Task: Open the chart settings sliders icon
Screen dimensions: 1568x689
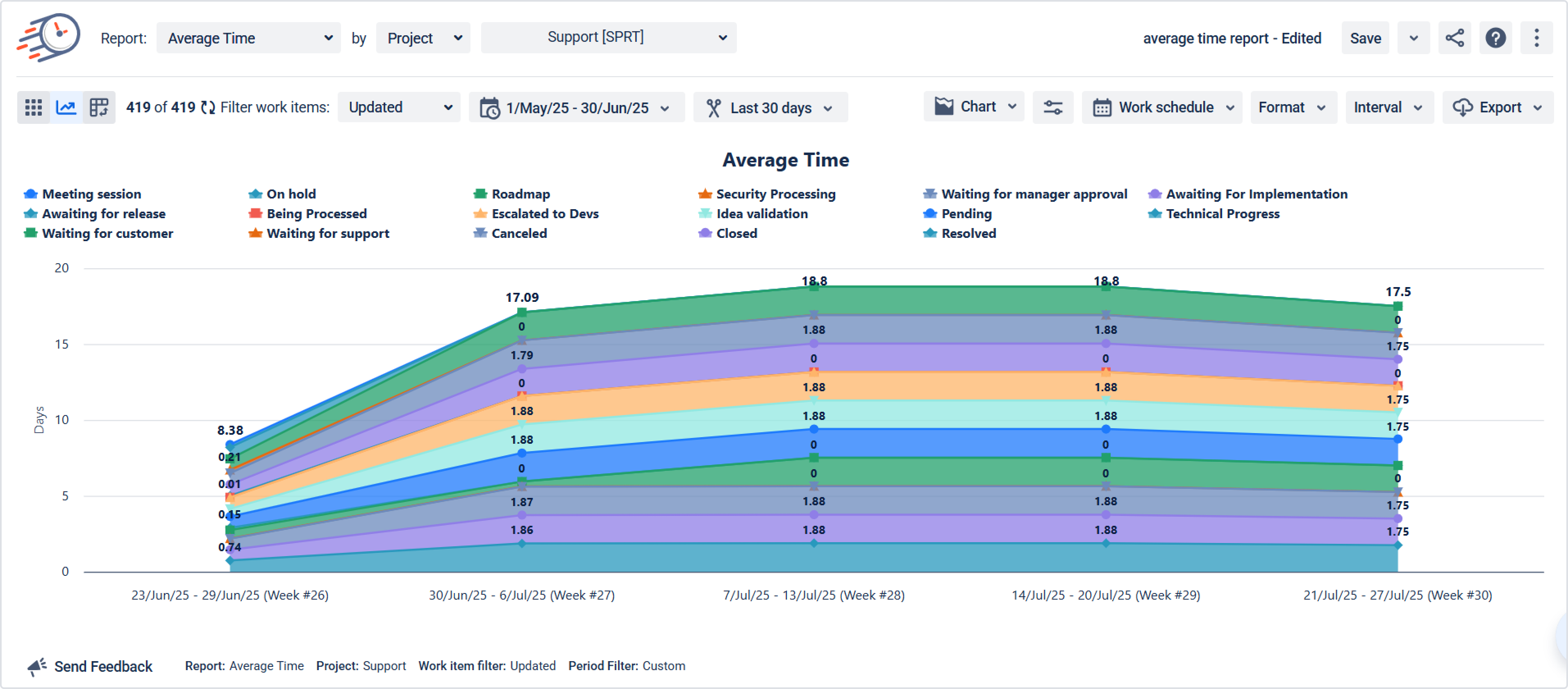Action: click(1052, 108)
